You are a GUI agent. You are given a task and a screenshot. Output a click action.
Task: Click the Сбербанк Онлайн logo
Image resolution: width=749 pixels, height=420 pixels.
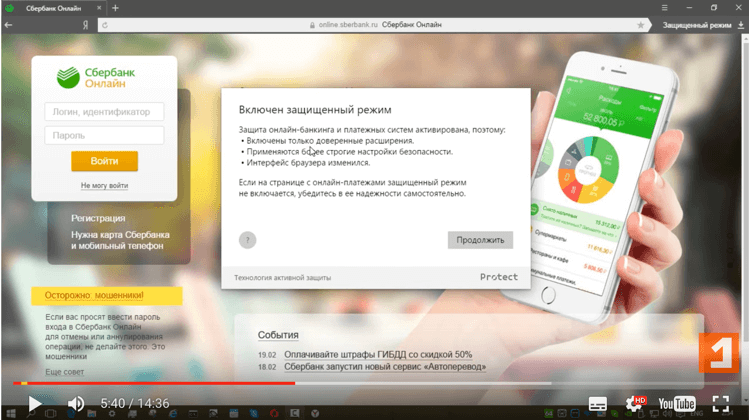(96, 78)
